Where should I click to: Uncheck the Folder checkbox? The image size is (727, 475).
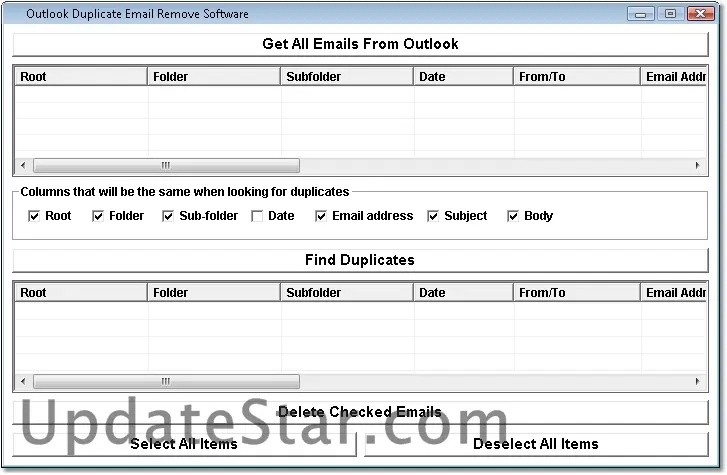click(98, 216)
